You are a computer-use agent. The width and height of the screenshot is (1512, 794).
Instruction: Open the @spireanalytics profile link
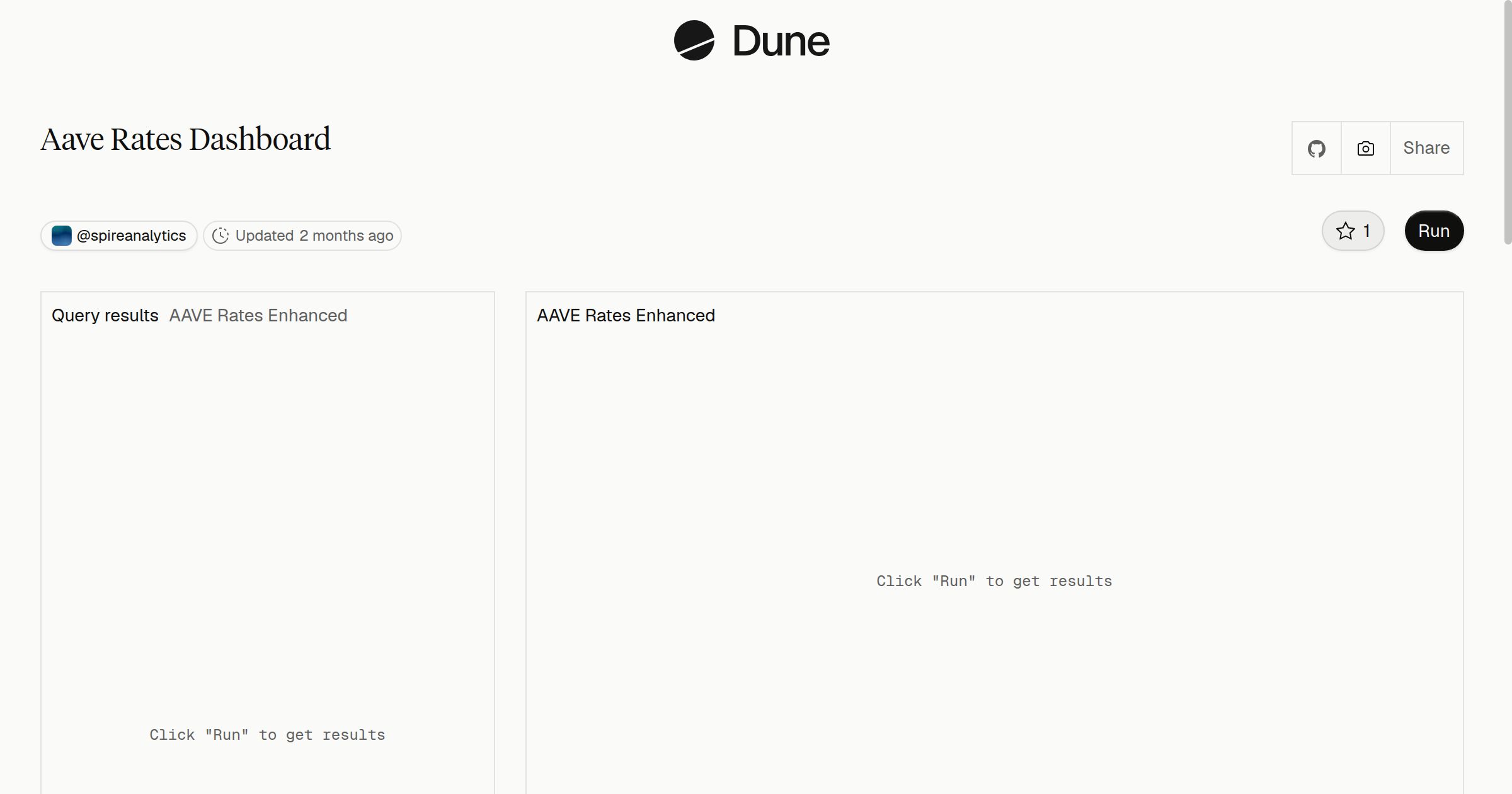119,236
